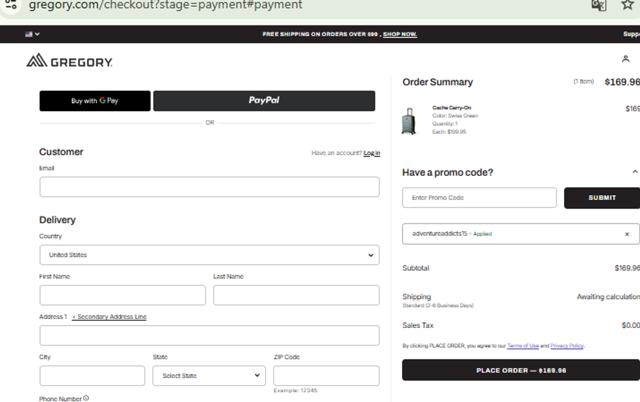Choose the PayPal checkout button

264,101
